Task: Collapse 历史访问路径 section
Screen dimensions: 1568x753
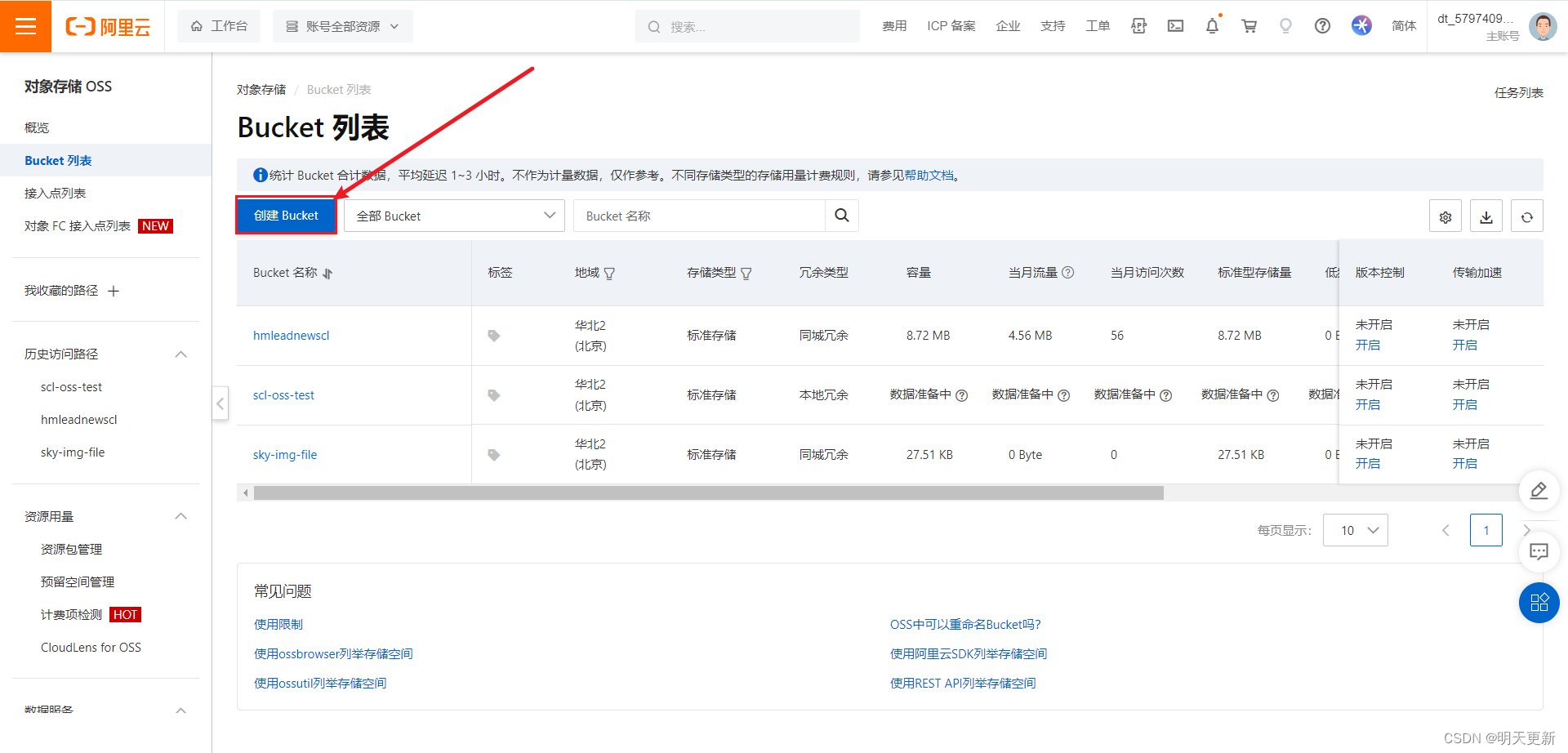Action: (x=181, y=354)
